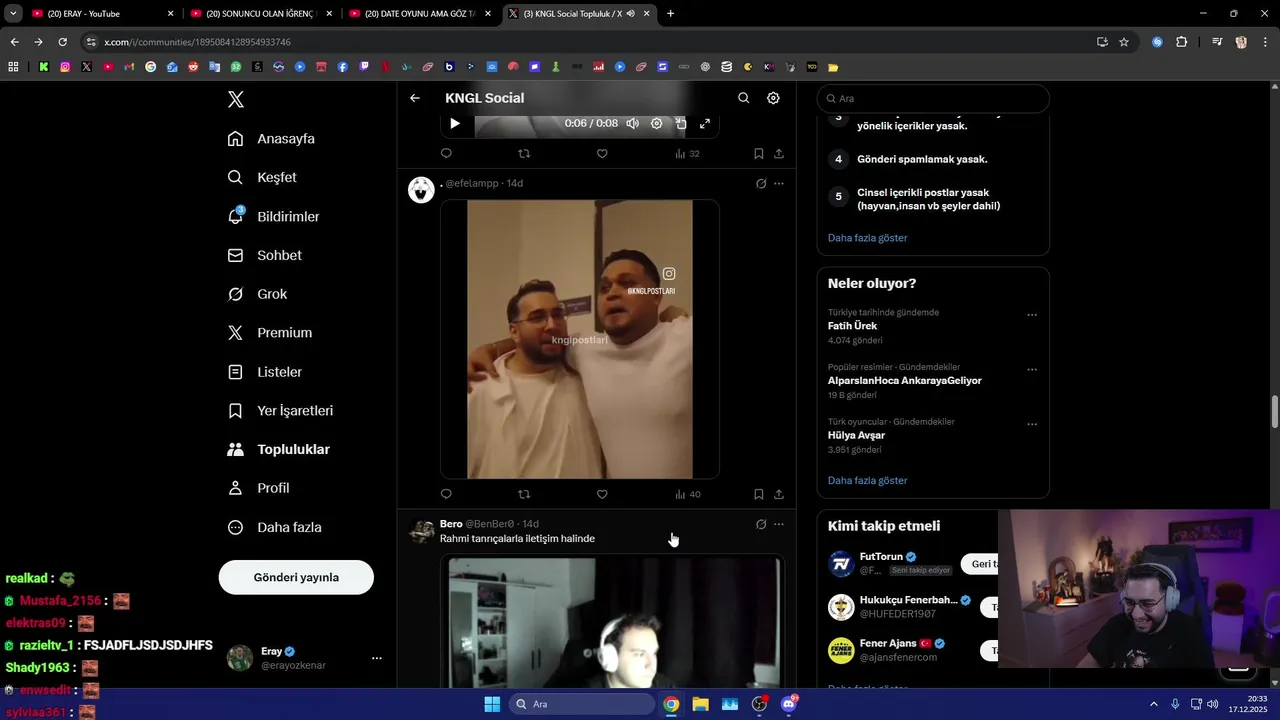Open more options on @efelampp post
Image resolution: width=1280 pixels, height=720 pixels.
tap(779, 184)
